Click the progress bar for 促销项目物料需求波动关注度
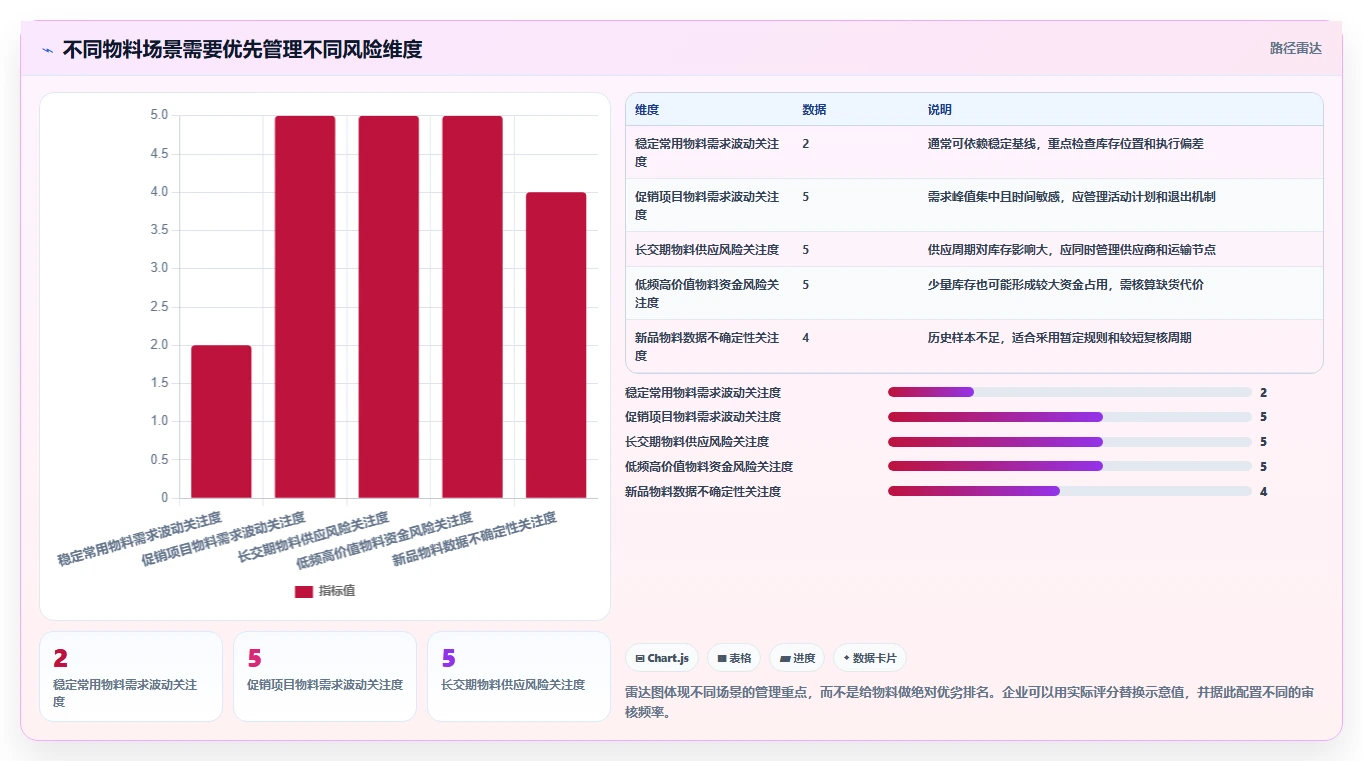 [1070, 417]
